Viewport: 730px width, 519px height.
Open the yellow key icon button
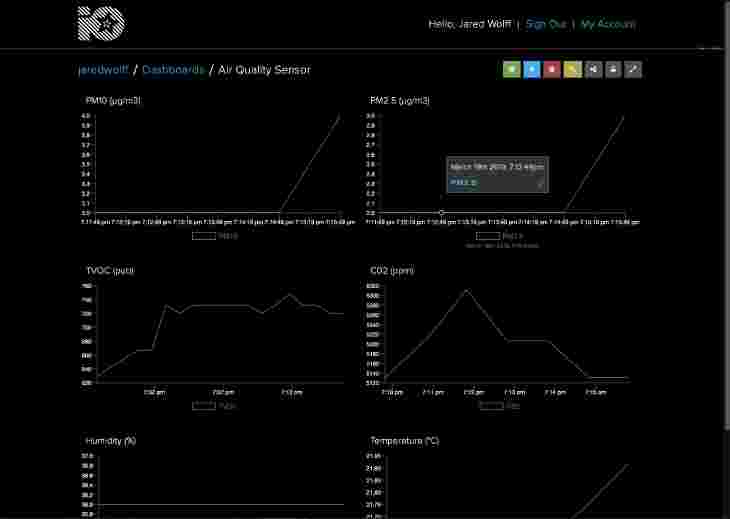coord(572,70)
